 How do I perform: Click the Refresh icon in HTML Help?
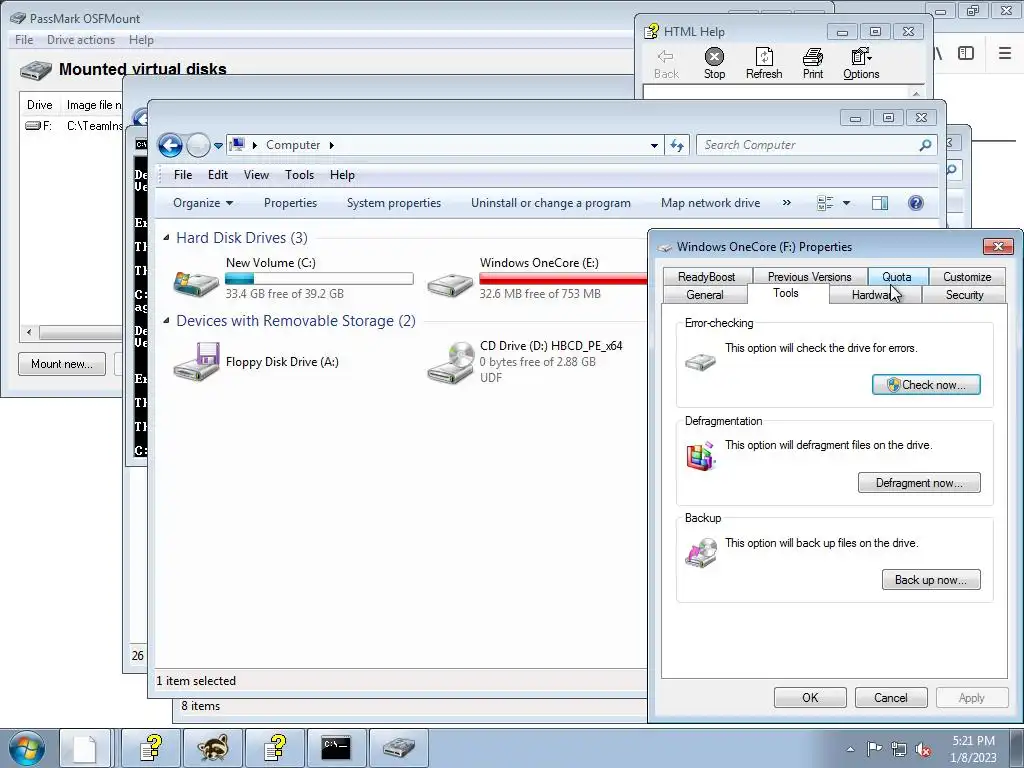[x=763, y=63]
